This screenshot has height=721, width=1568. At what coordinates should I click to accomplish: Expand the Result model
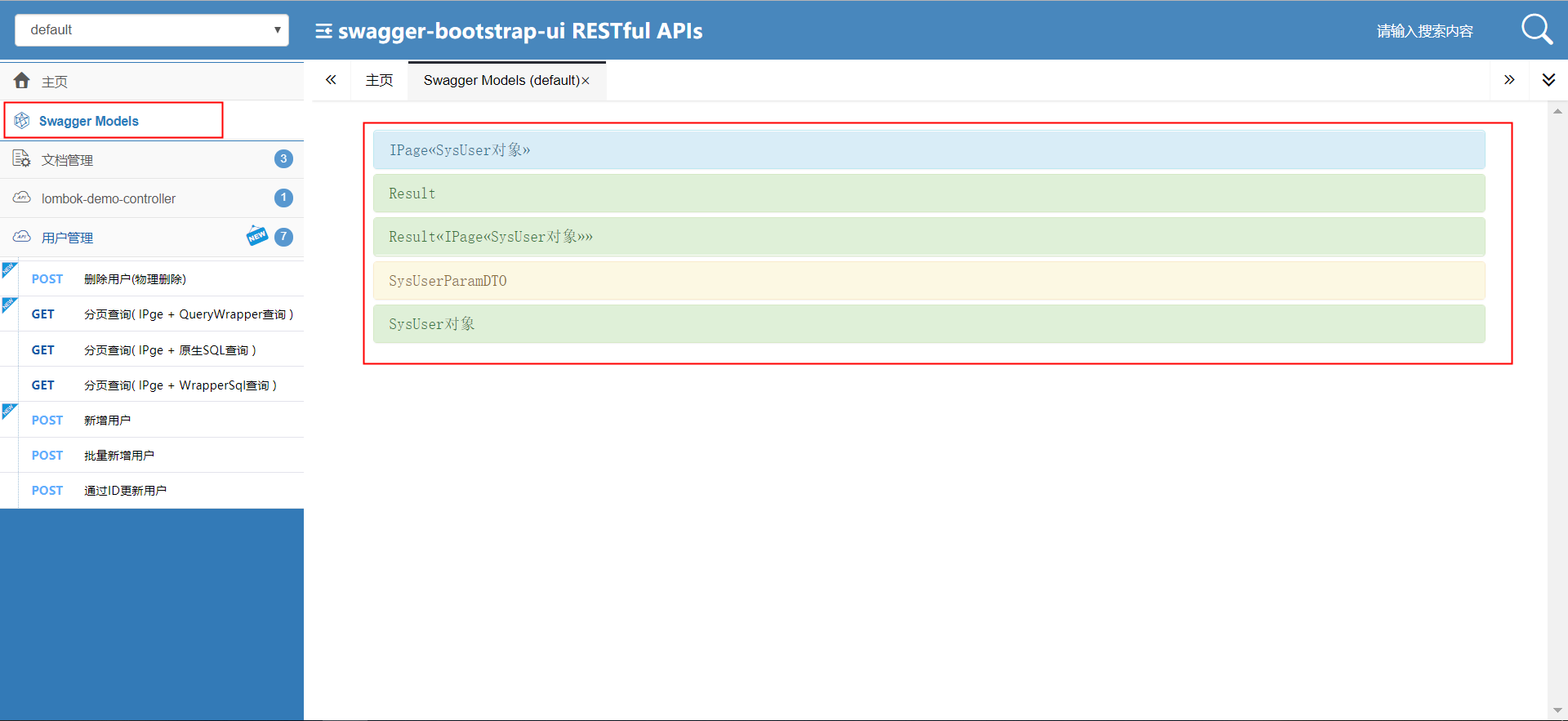(x=929, y=194)
